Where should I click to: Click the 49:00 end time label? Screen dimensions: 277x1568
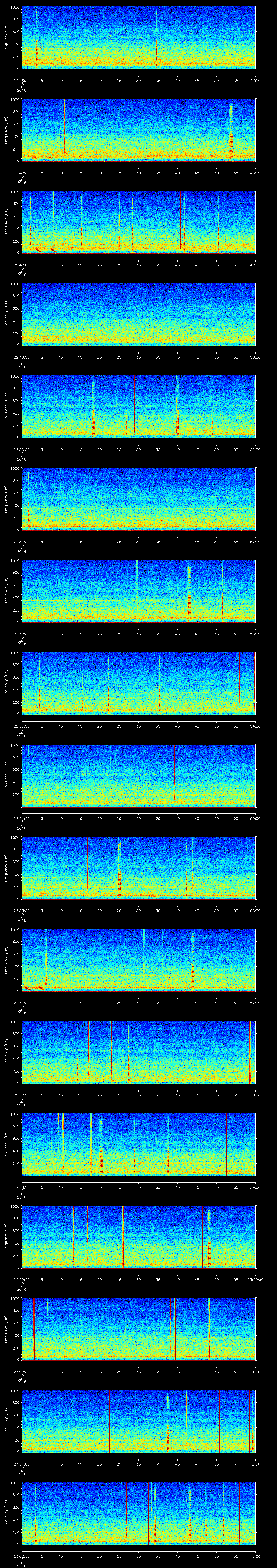click(x=255, y=265)
